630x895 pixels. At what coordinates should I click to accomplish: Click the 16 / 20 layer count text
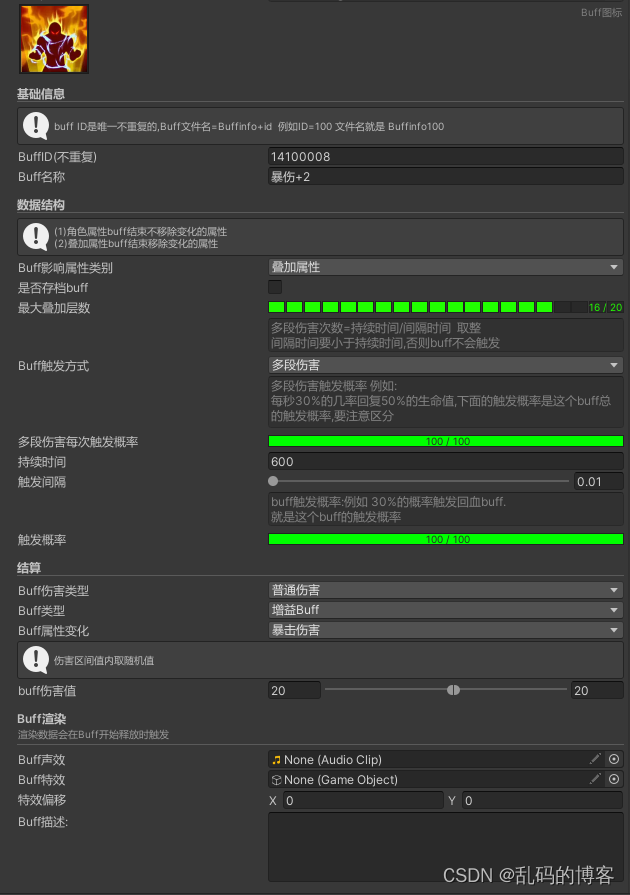click(605, 307)
